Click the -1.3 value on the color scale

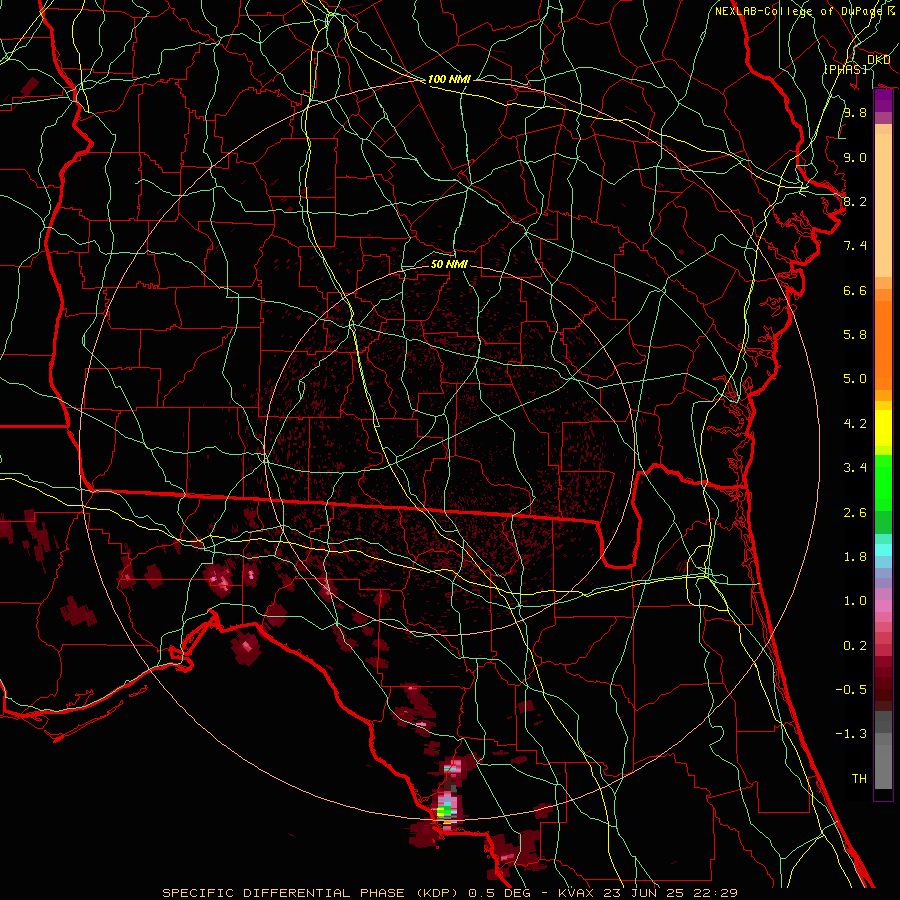851,734
